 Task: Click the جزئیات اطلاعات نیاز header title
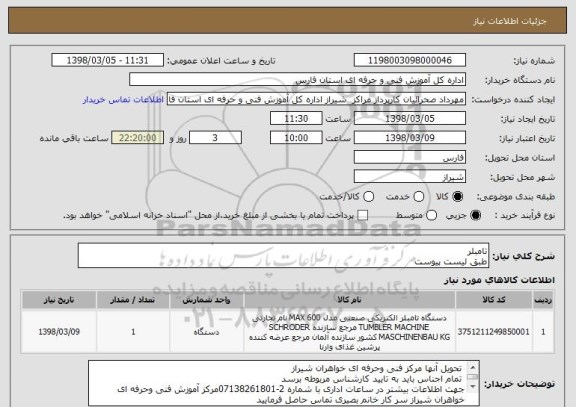[510, 21]
